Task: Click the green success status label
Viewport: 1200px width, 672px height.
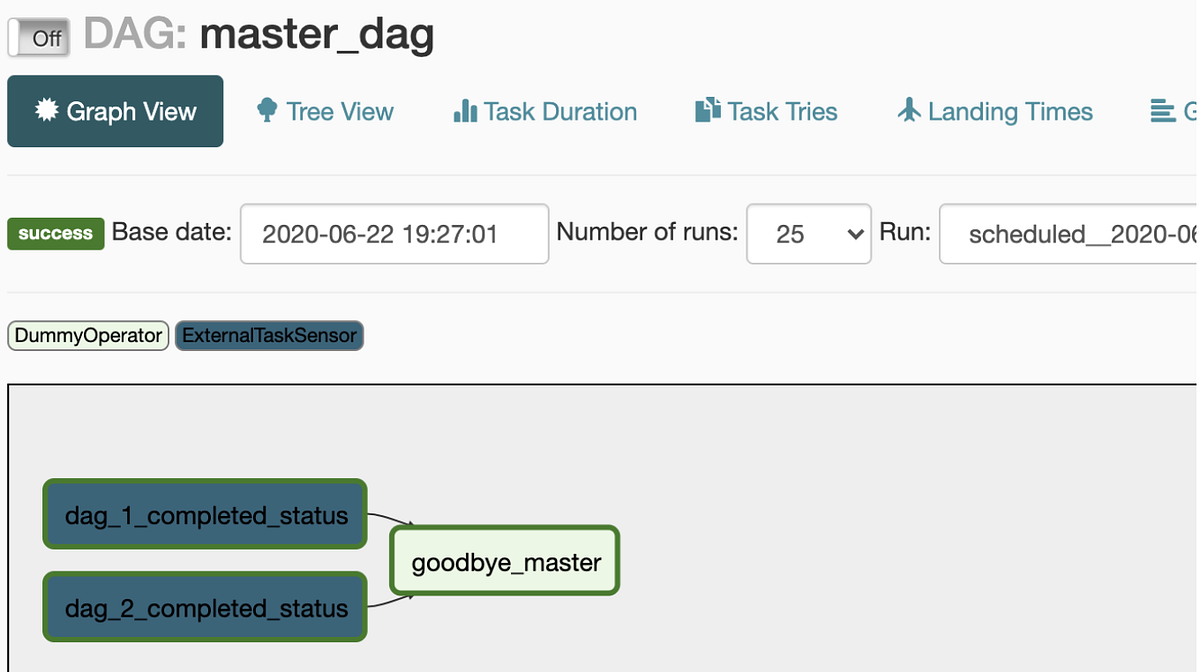Action: click(55, 233)
